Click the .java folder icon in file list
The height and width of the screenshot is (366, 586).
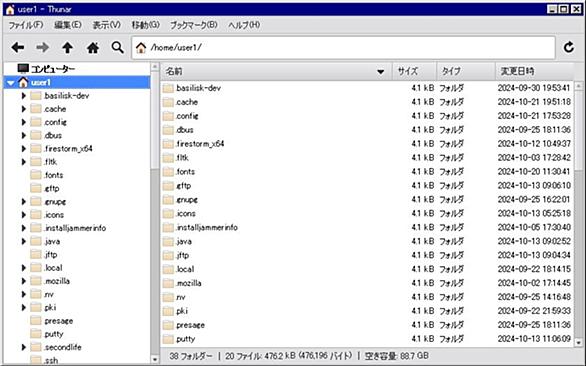[x=168, y=242]
